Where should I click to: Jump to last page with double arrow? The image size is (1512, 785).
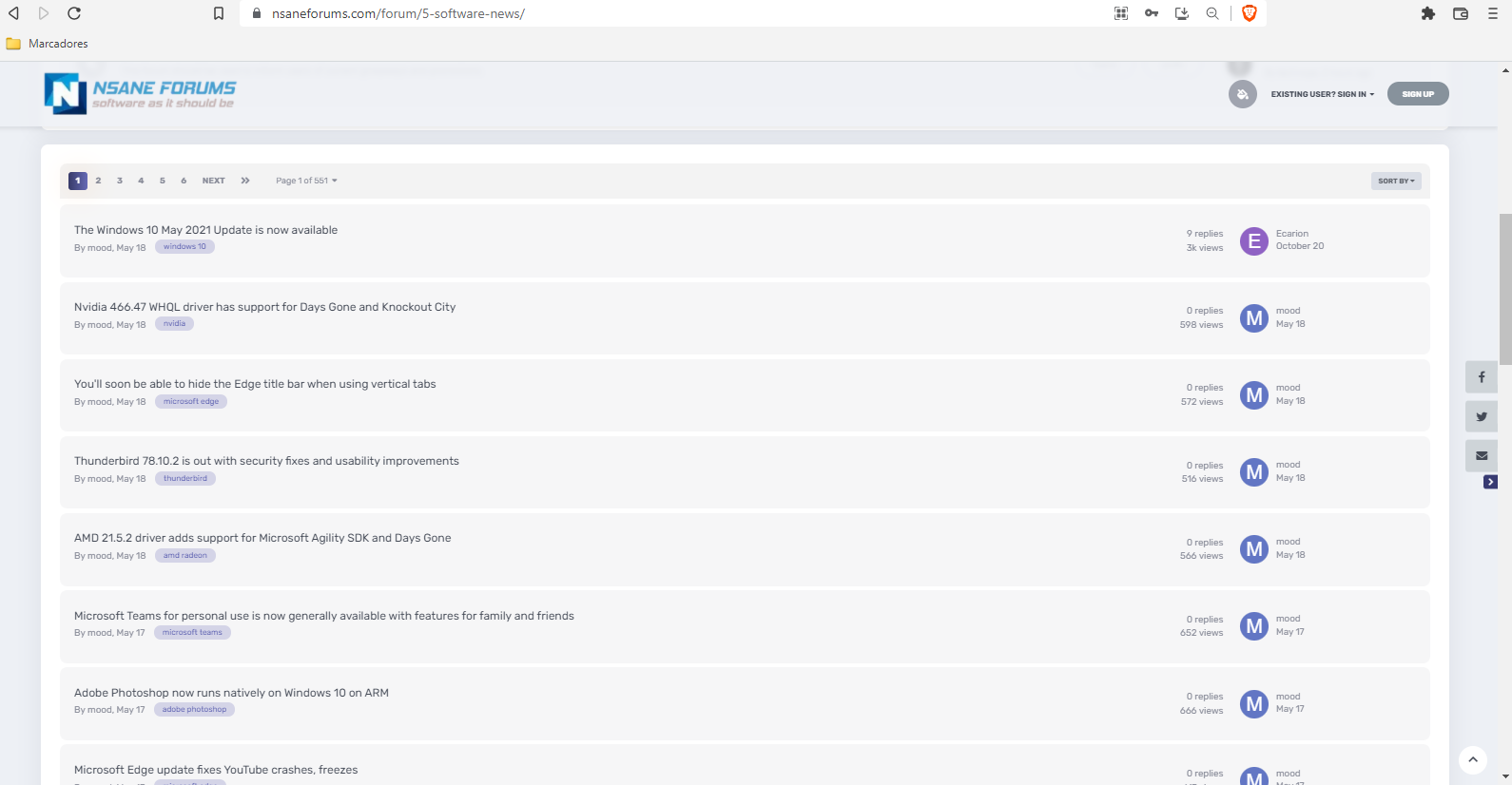coord(245,181)
